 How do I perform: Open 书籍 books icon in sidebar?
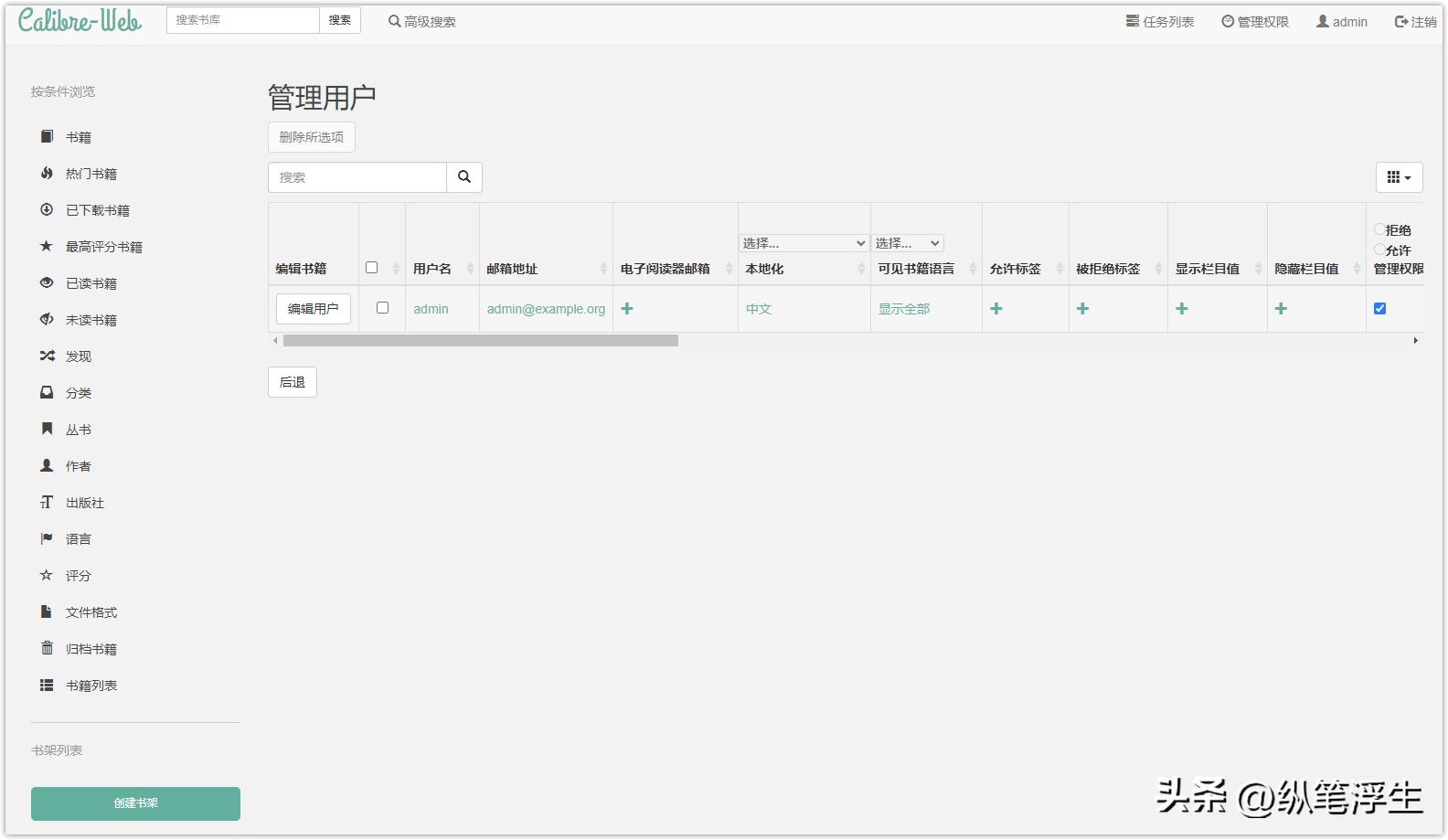pyautogui.click(x=47, y=136)
